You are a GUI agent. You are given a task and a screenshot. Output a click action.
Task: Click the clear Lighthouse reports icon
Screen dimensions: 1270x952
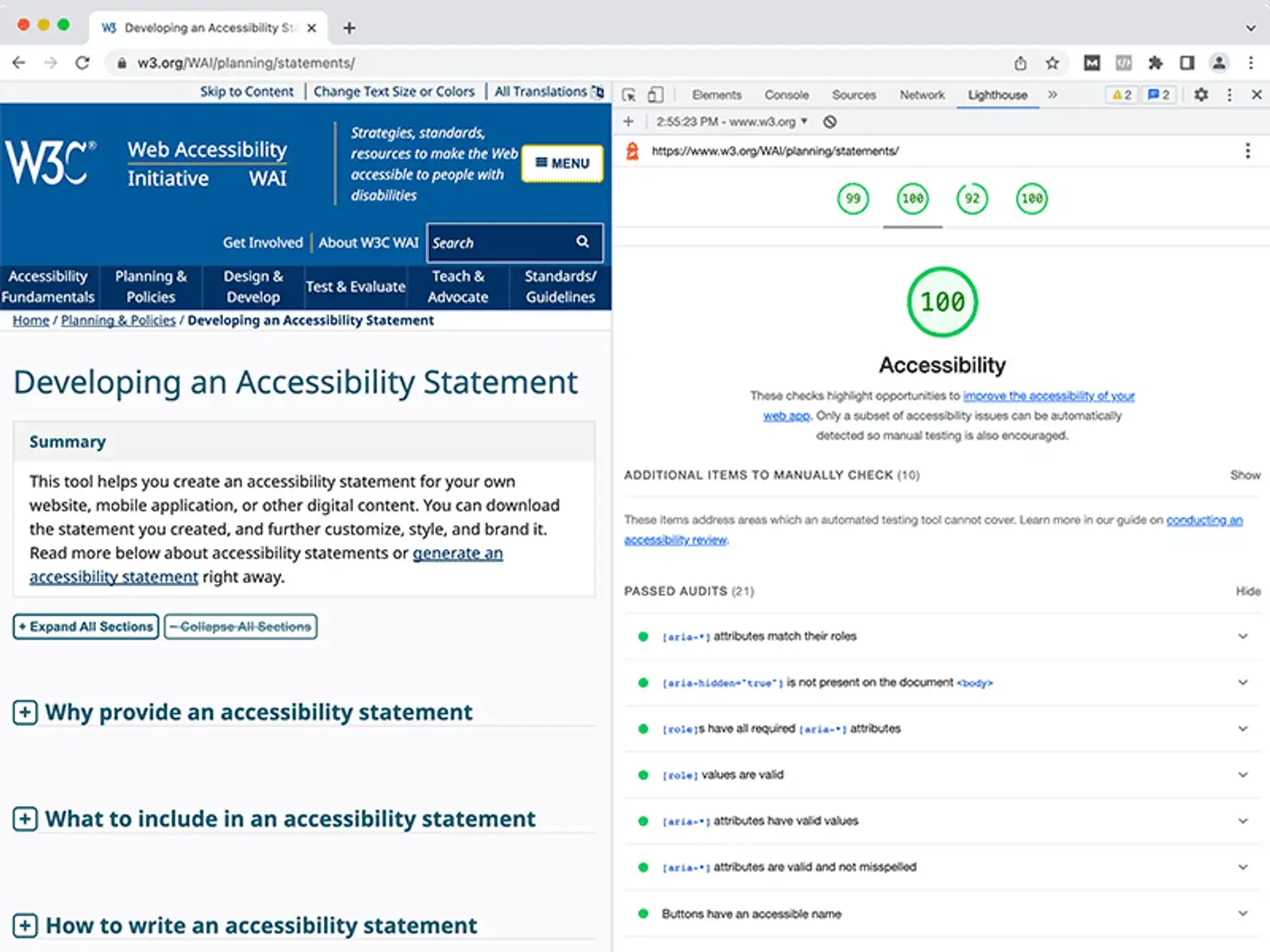829,121
